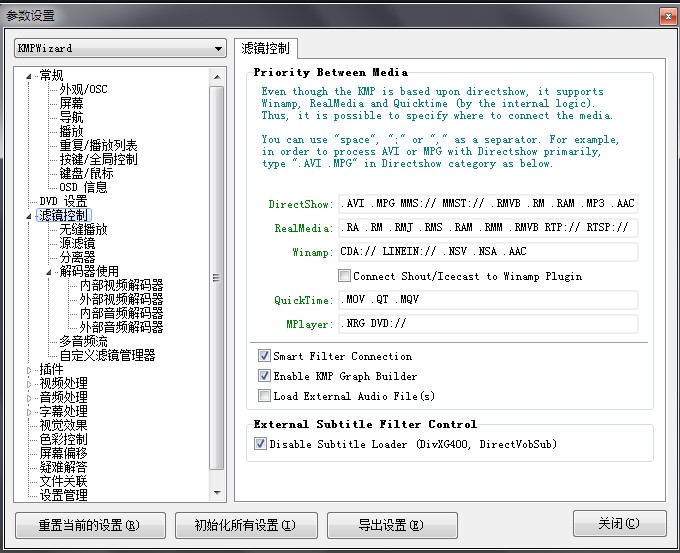Toggle Smart Filter Connection checkbox
Image resolution: width=680 pixels, height=553 pixels.
tap(264, 356)
